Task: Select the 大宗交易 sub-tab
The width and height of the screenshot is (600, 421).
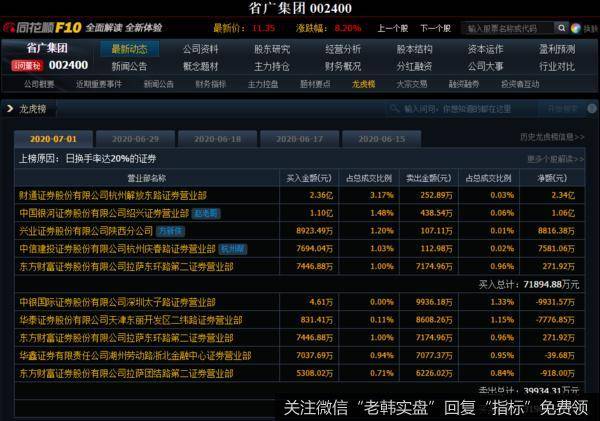Action: [412, 84]
